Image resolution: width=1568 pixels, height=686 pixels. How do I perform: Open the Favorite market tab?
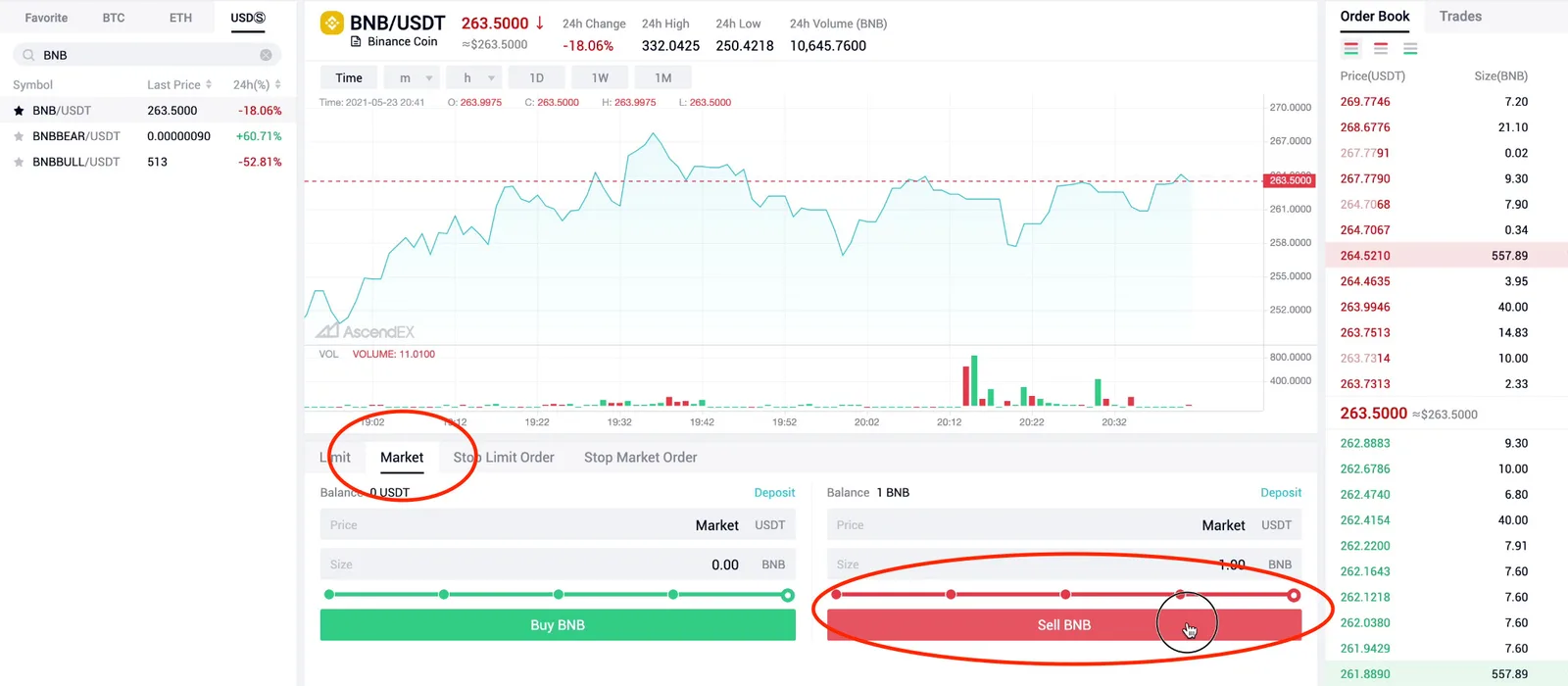(46, 18)
